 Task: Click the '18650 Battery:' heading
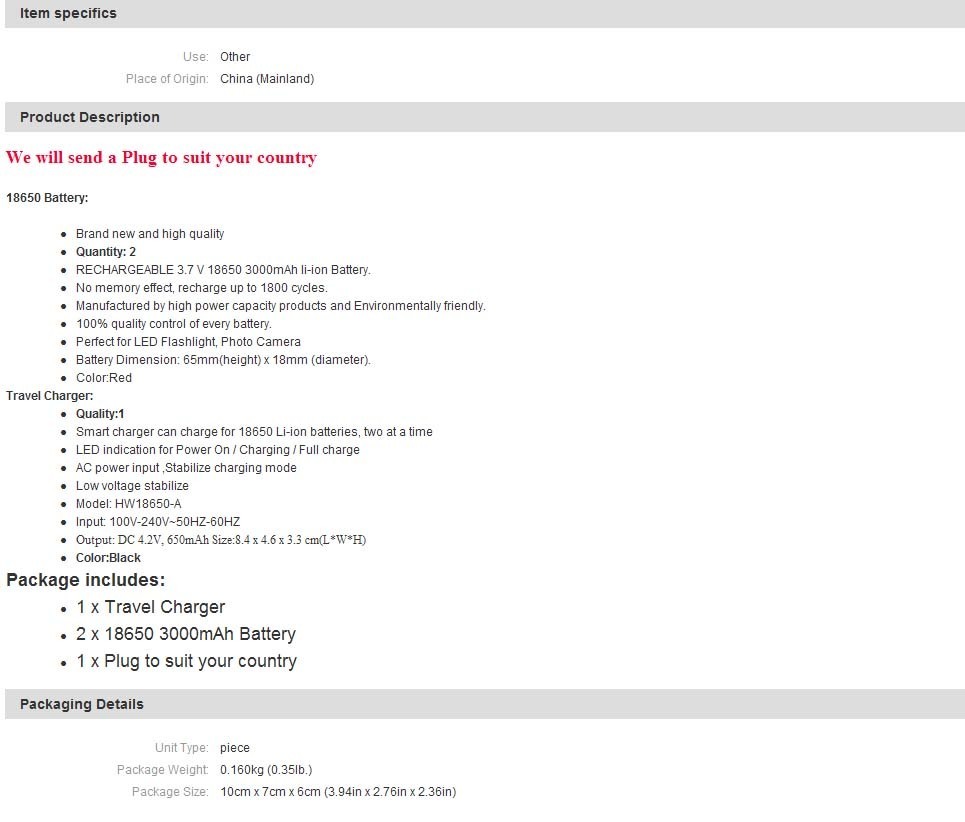47,198
